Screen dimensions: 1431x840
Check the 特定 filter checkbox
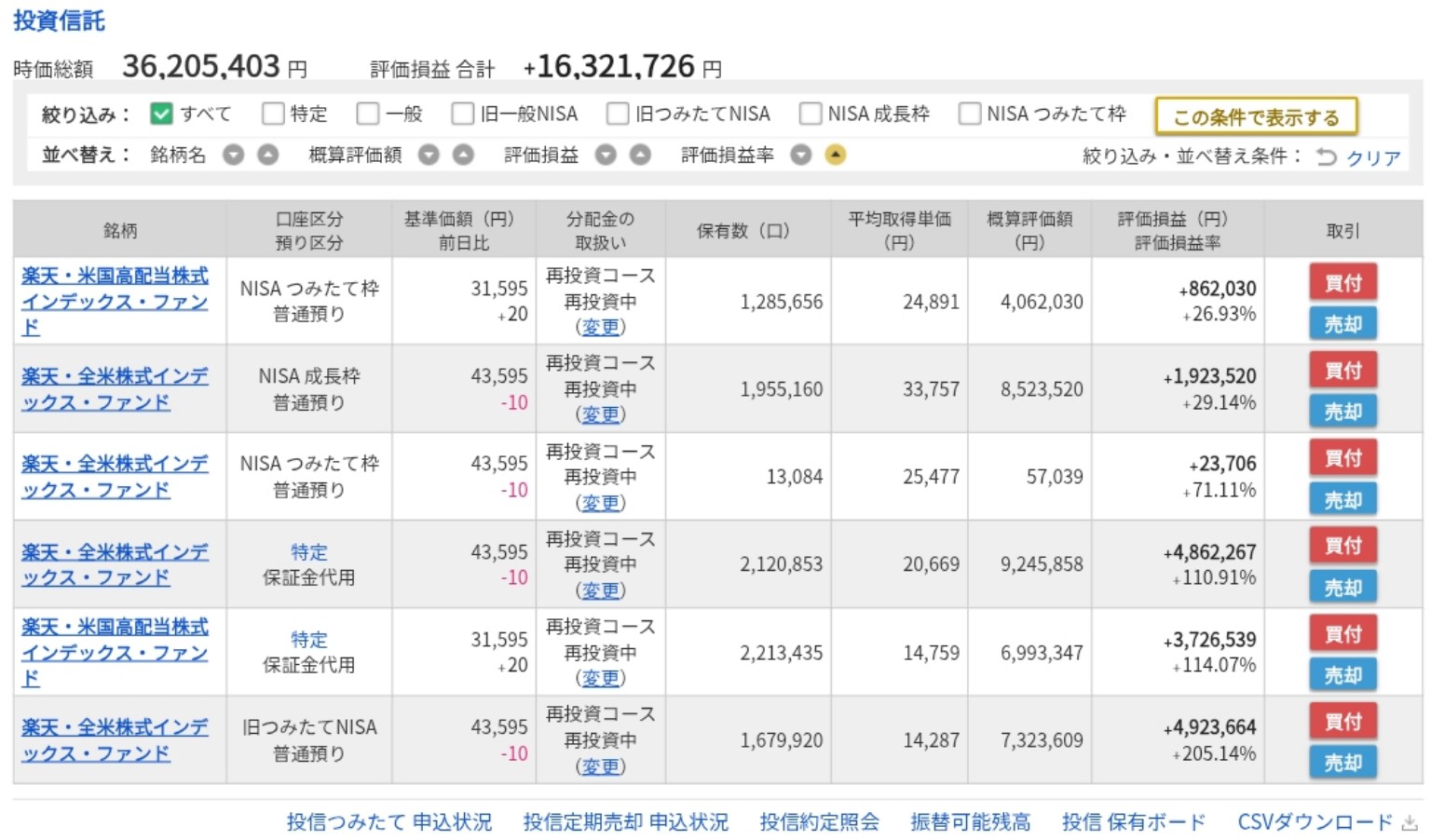(273, 114)
